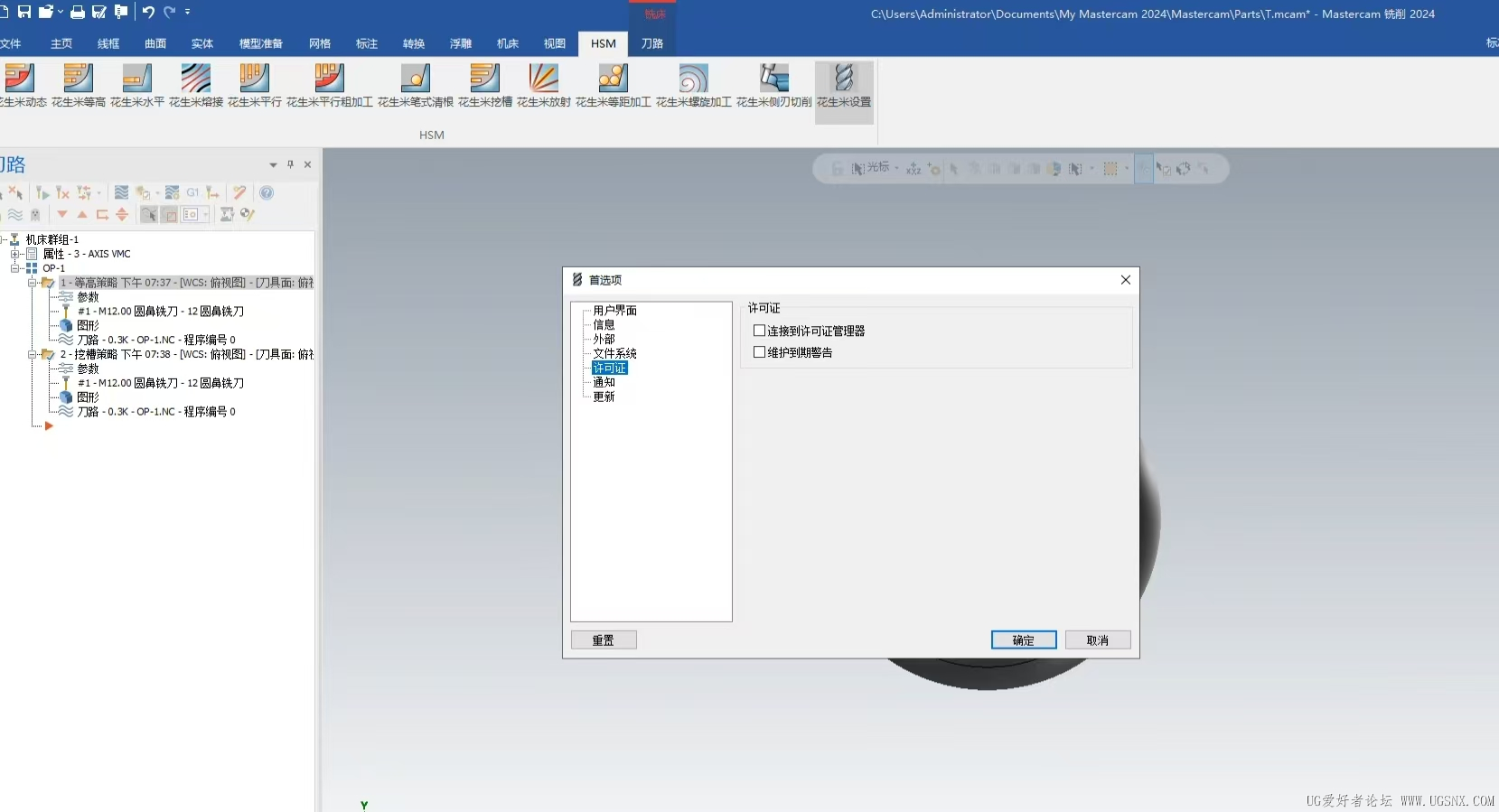Collapse operation 2 挖槽策略 node

coord(33,355)
